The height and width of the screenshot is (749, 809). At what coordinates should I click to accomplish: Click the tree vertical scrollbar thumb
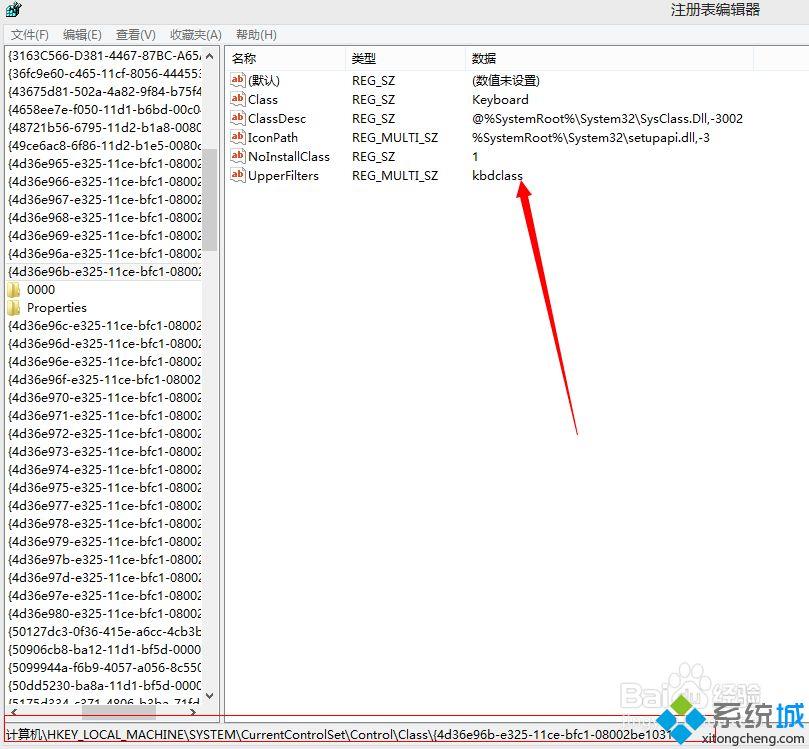pos(209,200)
